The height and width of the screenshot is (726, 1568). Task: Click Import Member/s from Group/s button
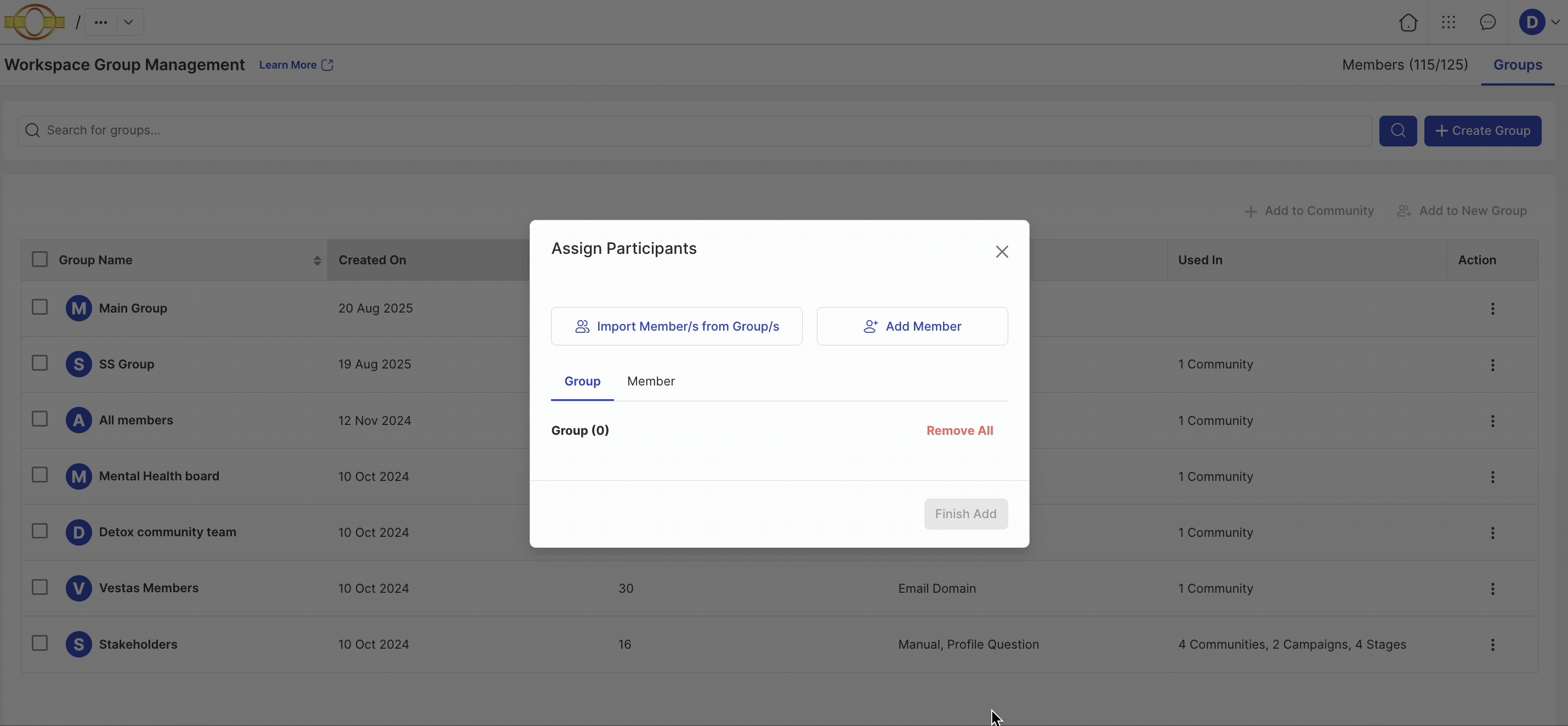tap(676, 326)
